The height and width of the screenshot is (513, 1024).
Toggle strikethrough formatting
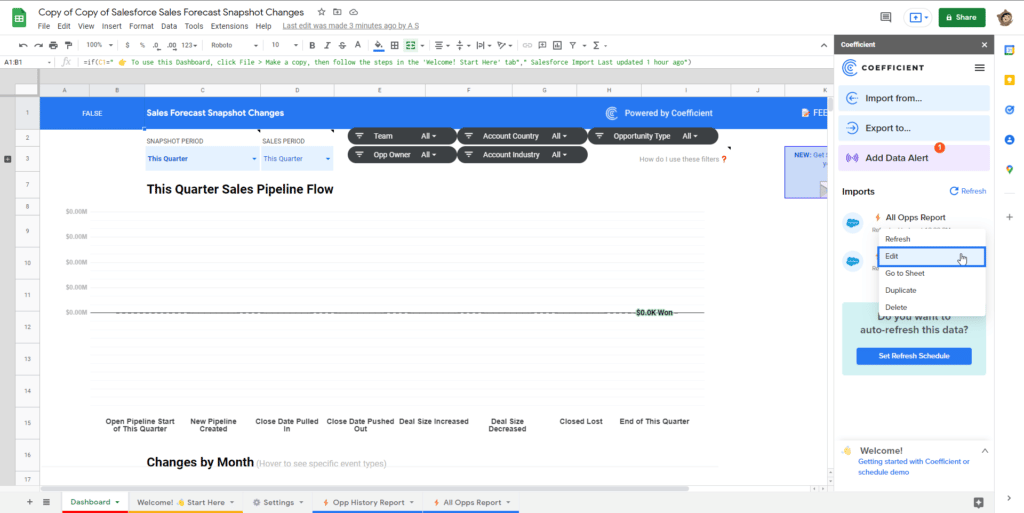342,45
